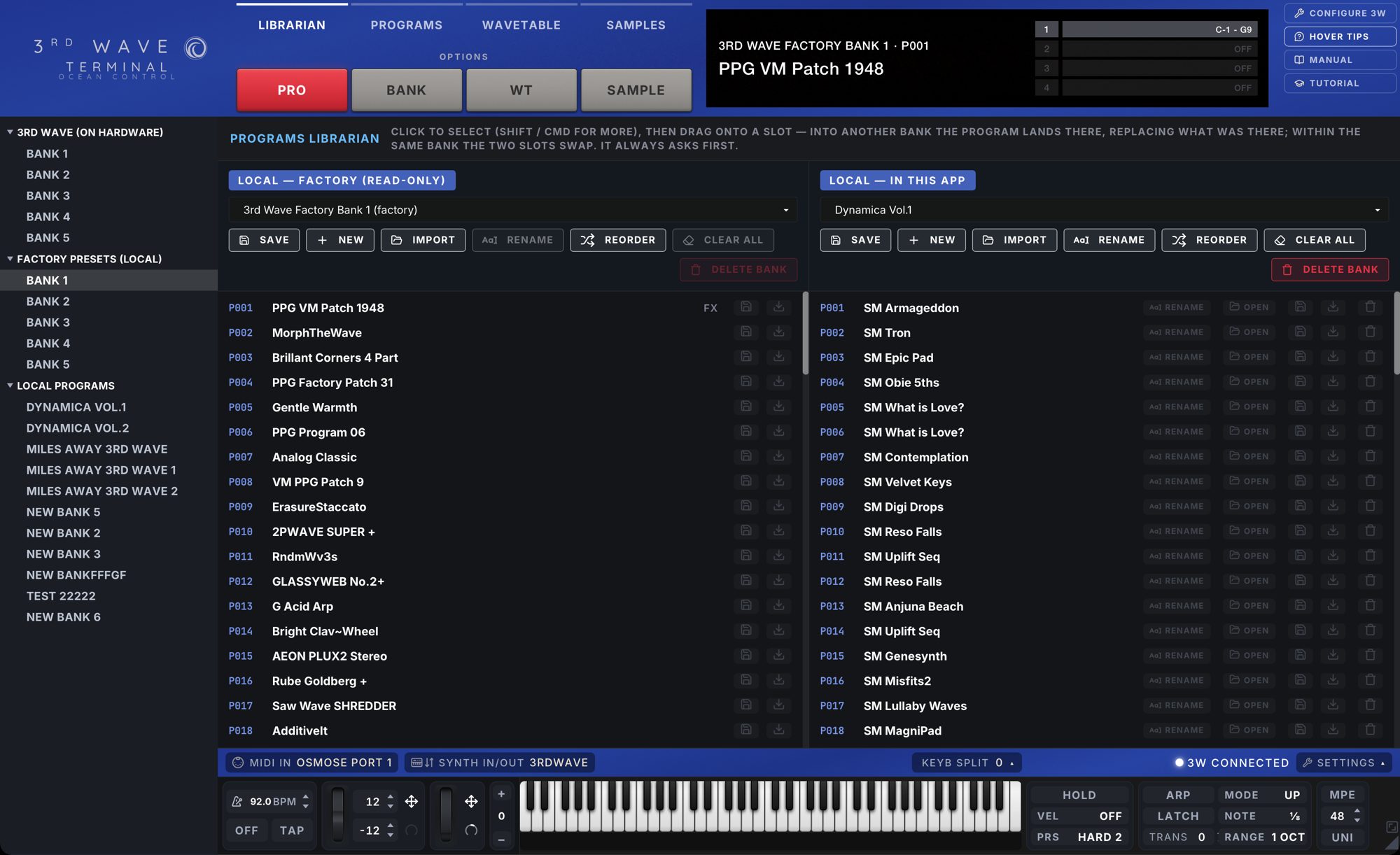
Task: Click the download-arrow icon for G Acid Arp
Action: (x=778, y=606)
